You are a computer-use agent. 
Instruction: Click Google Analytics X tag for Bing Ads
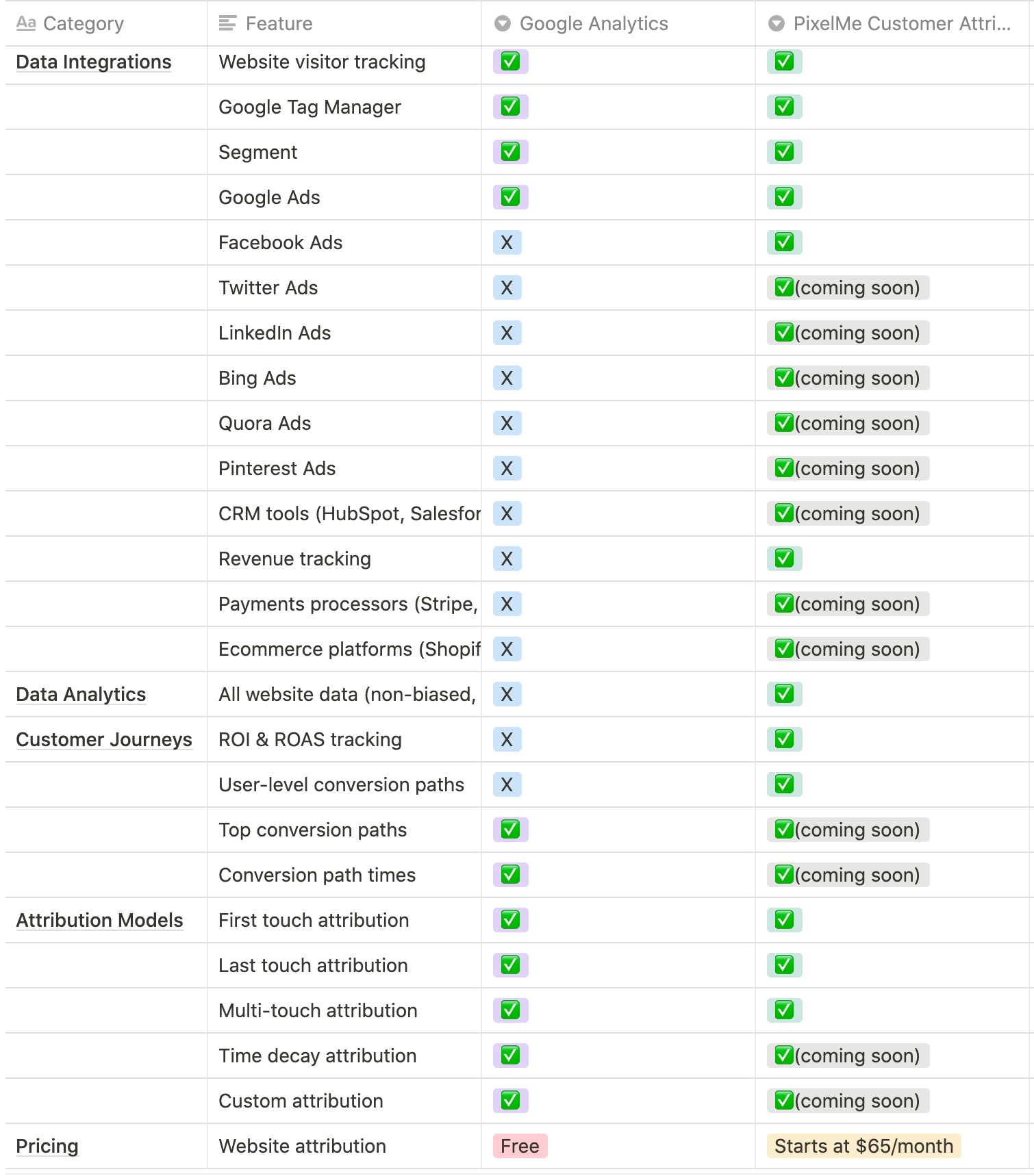point(507,378)
